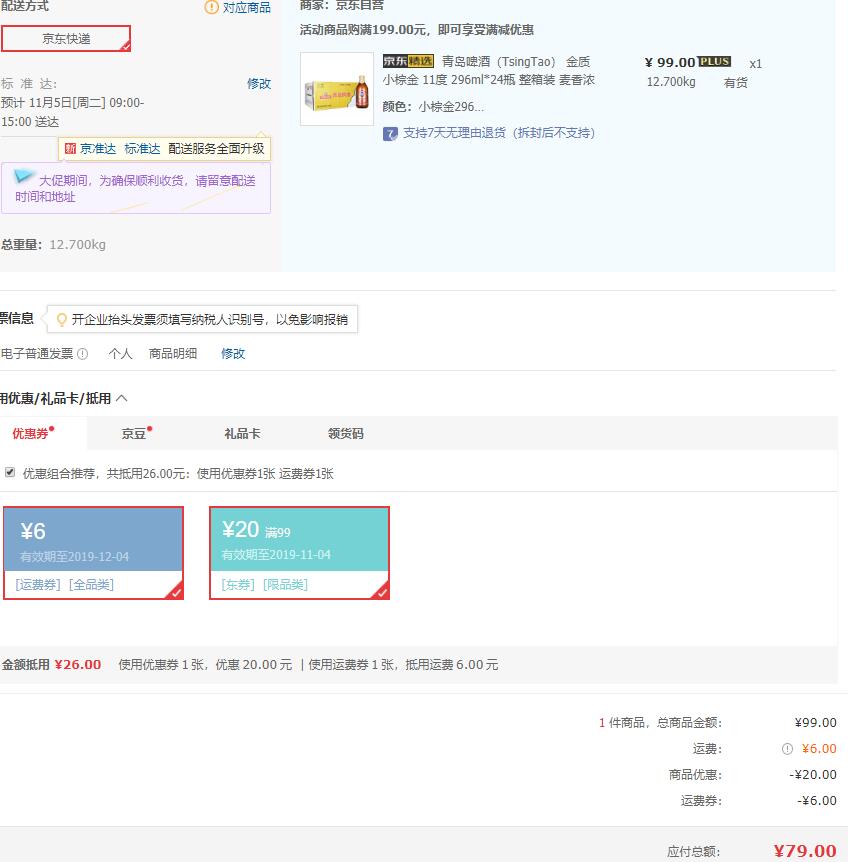Image resolution: width=848 pixels, height=862 pixels.
Task: Click the orange warning icon beside 对应商品
Action: (x=211, y=8)
